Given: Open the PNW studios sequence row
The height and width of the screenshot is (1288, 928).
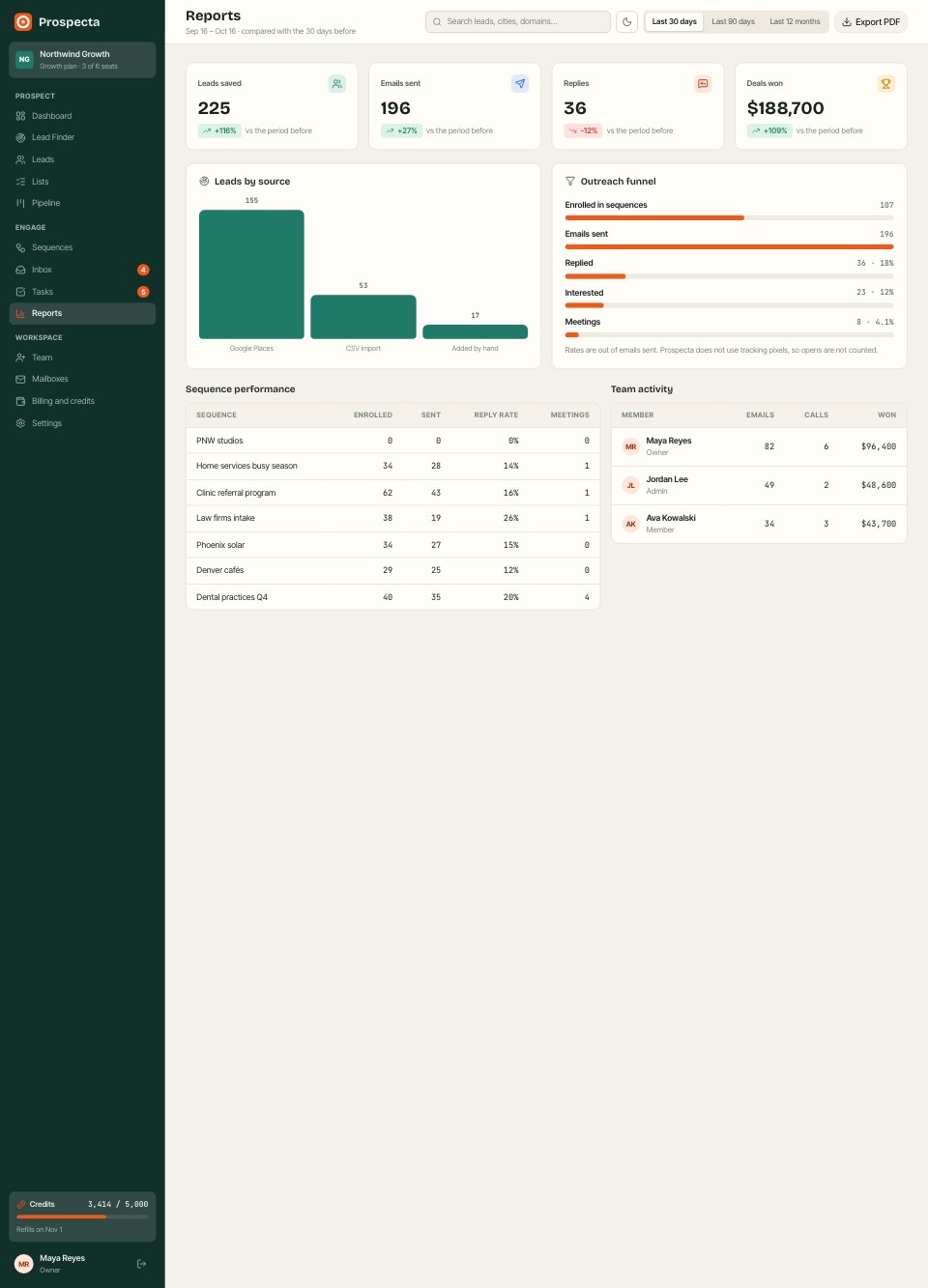Looking at the screenshot, I should pyautogui.click(x=392, y=441).
